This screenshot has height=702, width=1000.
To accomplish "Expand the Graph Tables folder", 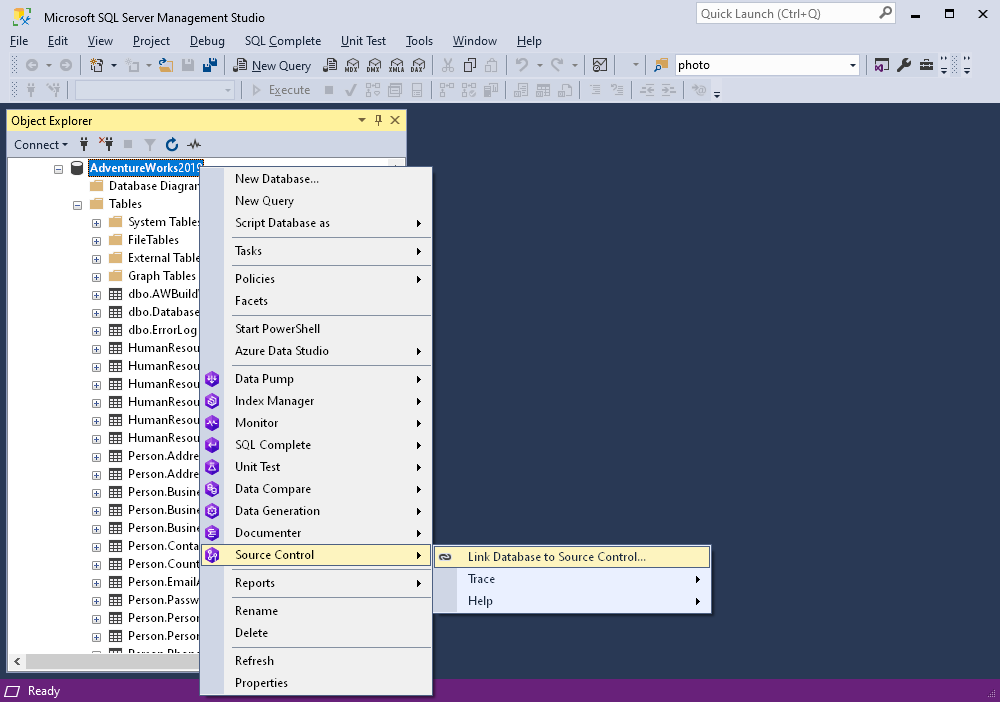I will coord(96,277).
